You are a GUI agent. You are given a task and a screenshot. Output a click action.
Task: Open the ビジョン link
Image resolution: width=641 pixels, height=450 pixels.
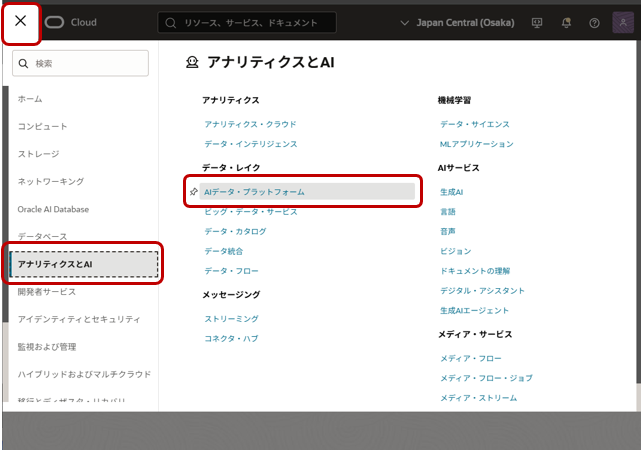tap(455, 251)
